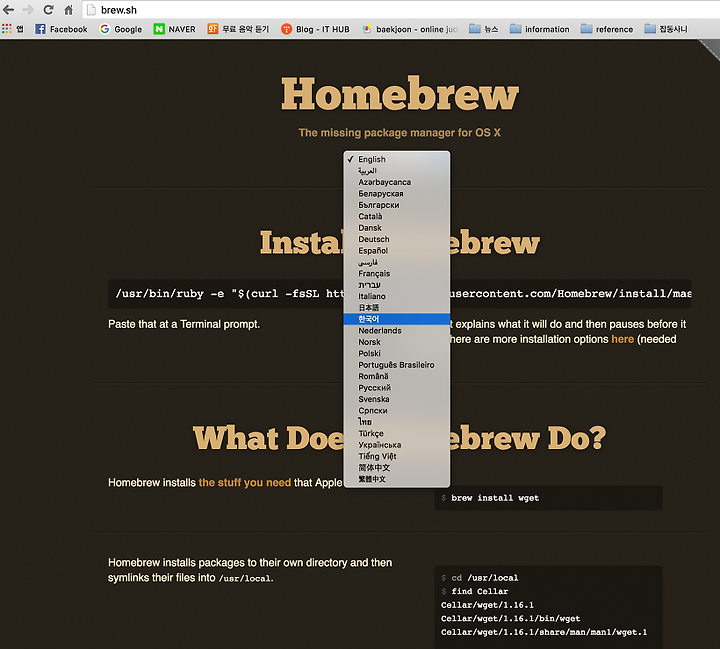
Task: Choose Azərbaycanca from the language menu
Action: pos(397,182)
